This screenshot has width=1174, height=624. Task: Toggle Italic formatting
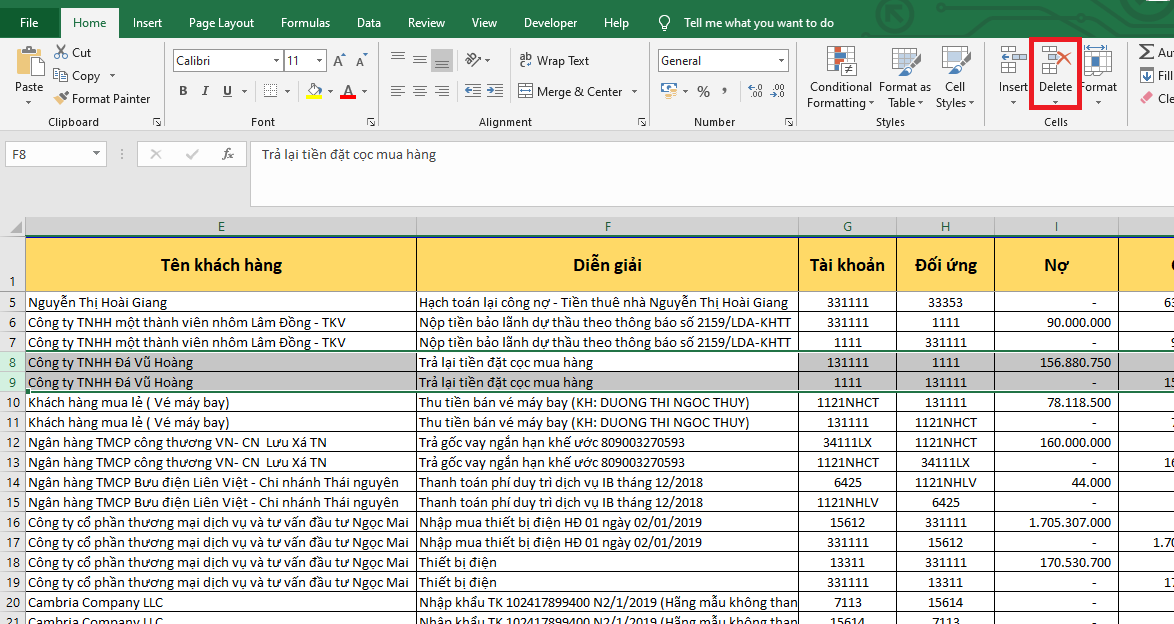206,92
